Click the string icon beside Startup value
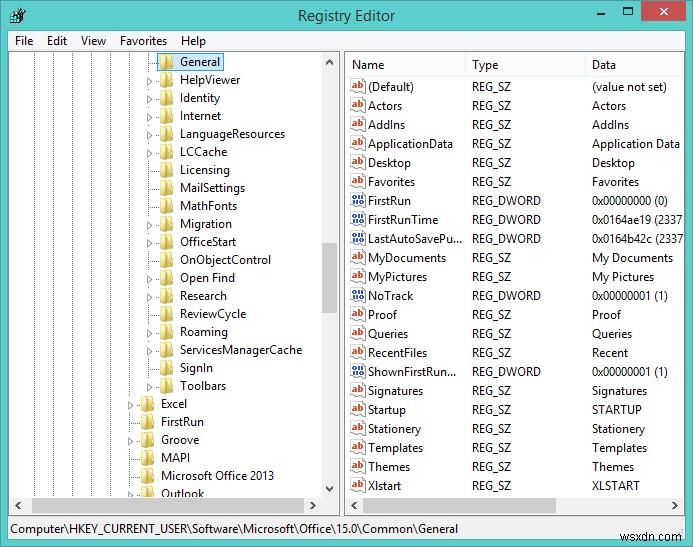The width and height of the screenshot is (693, 547). point(358,409)
